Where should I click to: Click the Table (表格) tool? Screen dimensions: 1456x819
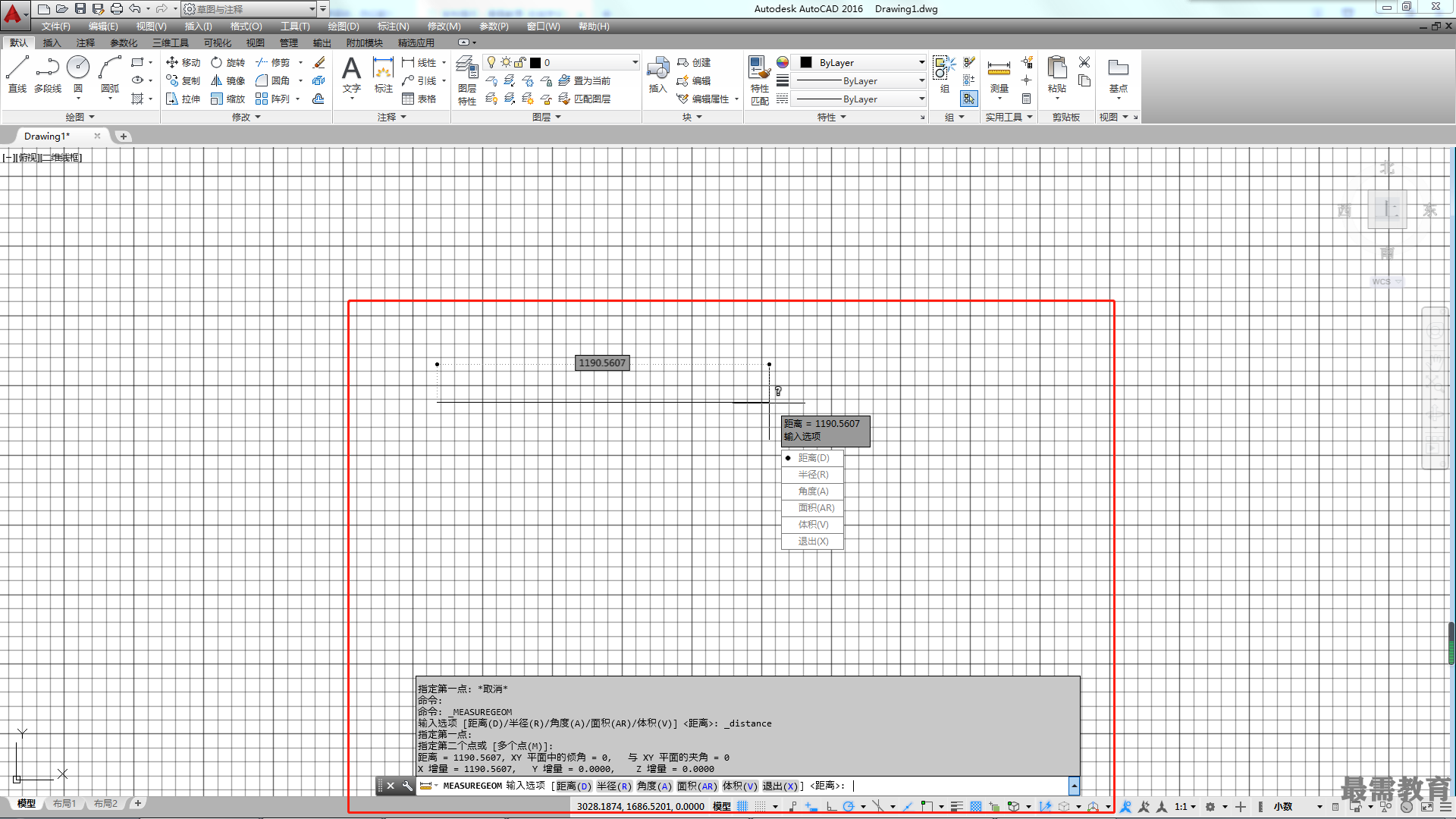tap(419, 99)
